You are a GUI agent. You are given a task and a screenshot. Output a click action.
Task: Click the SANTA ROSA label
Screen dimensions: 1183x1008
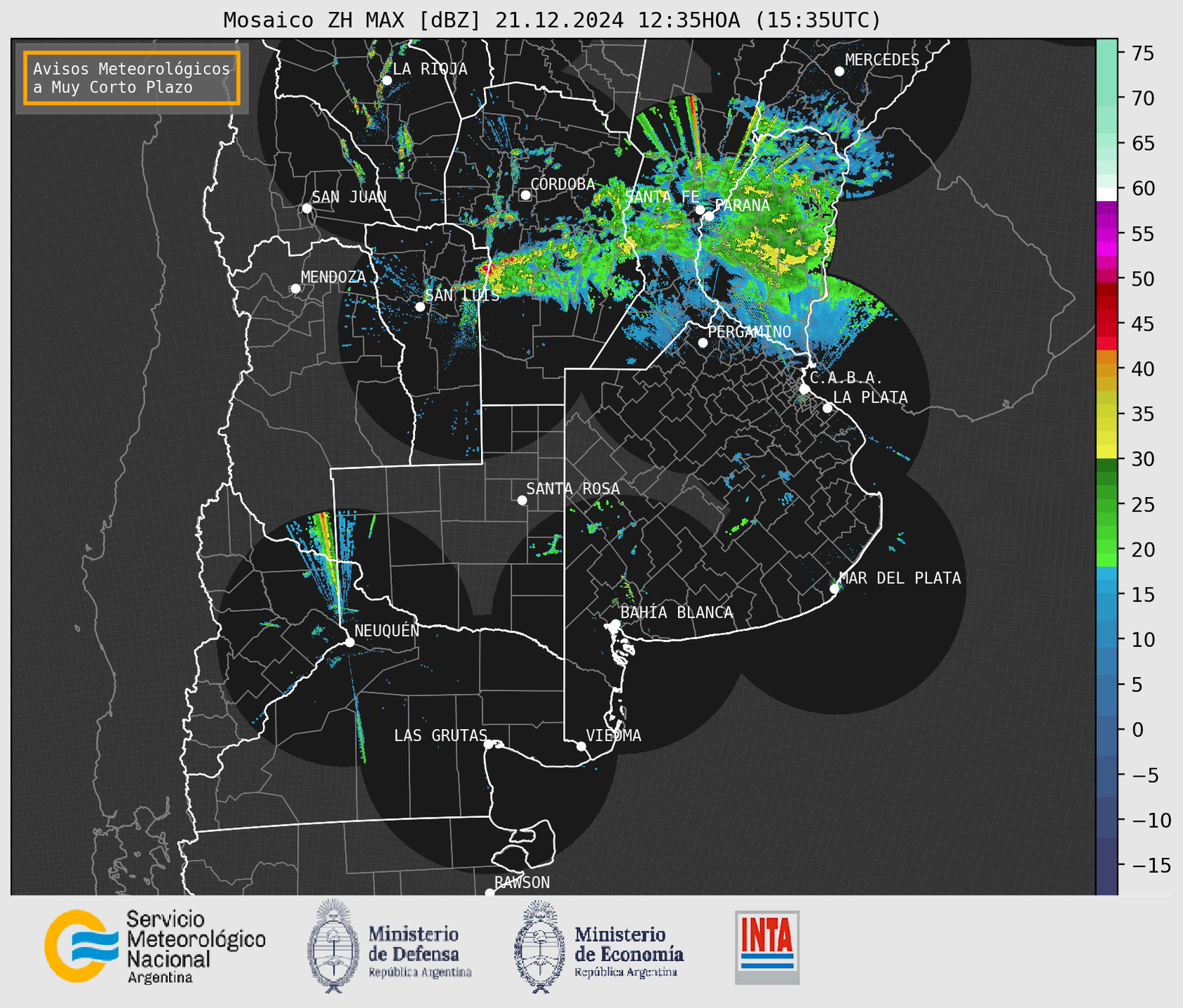pyautogui.click(x=573, y=489)
